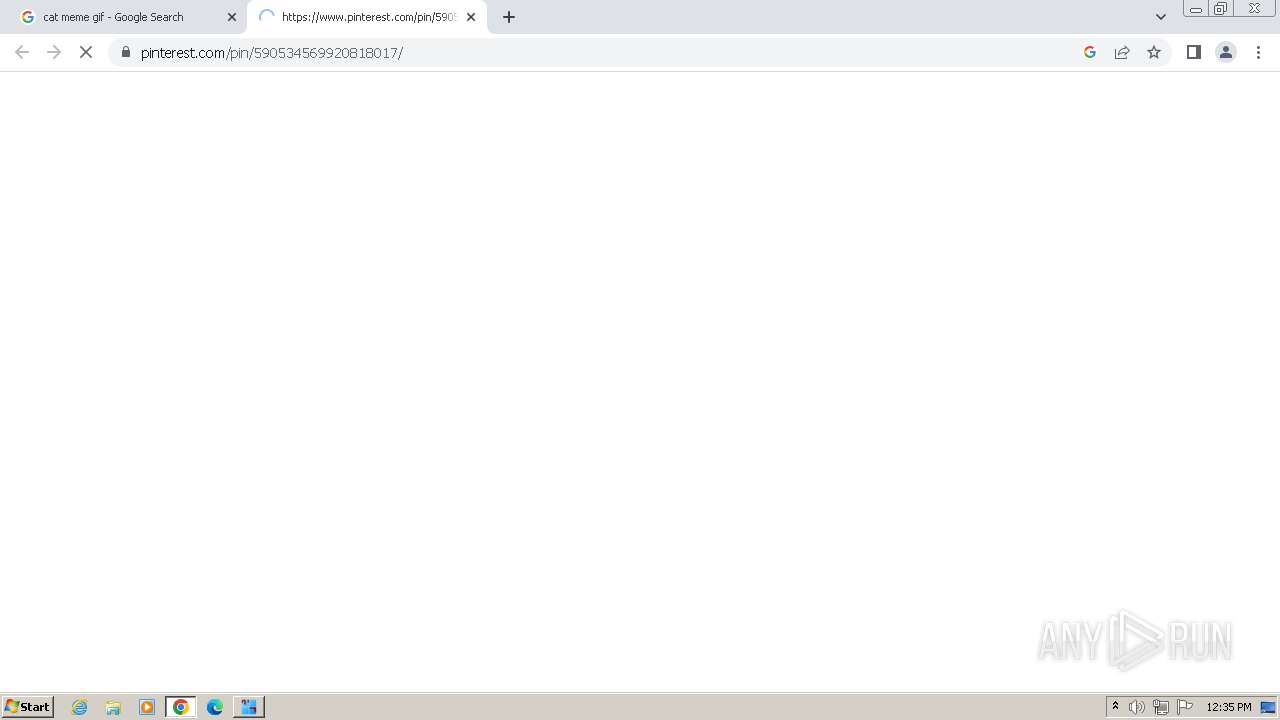Select the loading Pinterest pin tab
The width and height of the screenshot is (1280, 720).
click(x=366, y=17)
